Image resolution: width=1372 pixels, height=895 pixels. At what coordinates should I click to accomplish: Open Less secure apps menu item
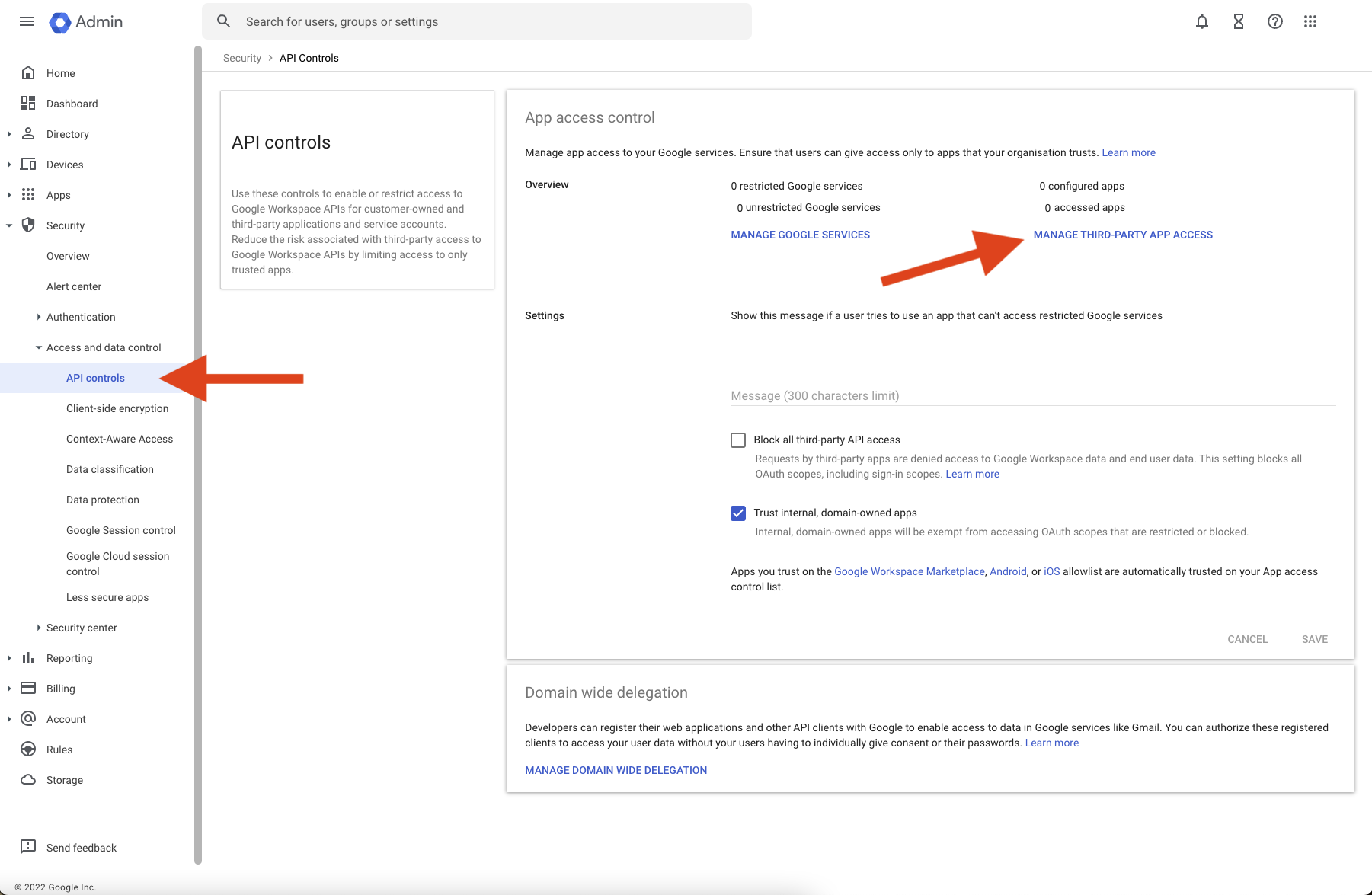[x=107, y=597]
